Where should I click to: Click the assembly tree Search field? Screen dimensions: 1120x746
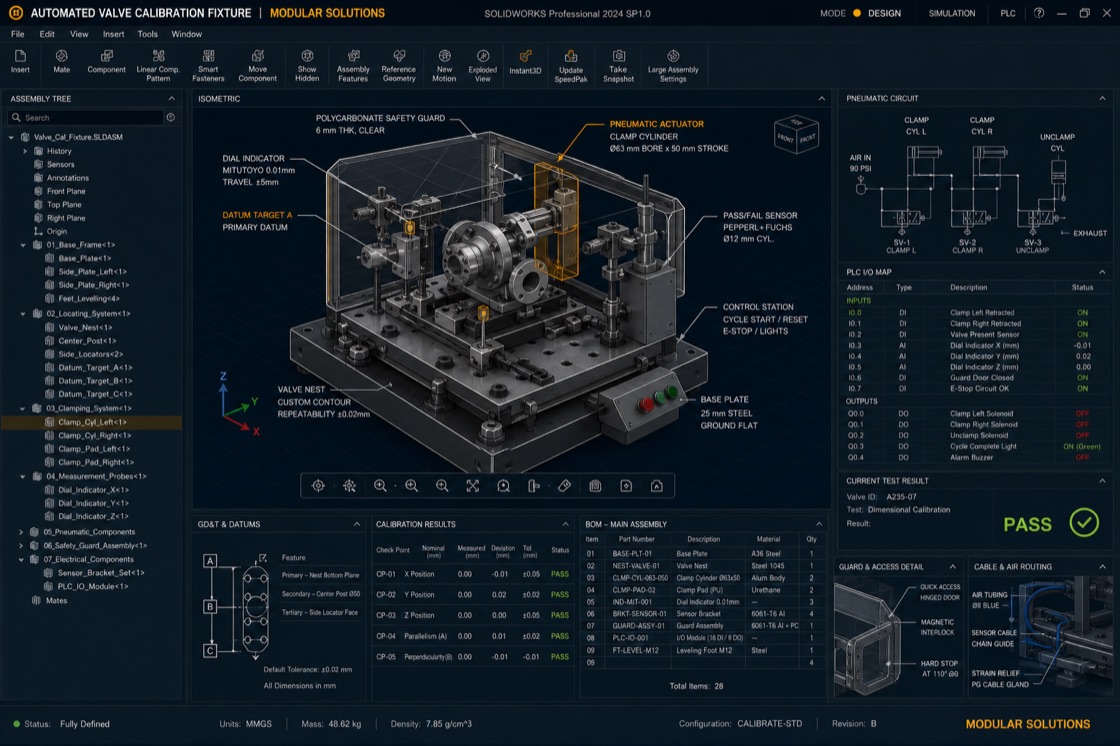86,117
